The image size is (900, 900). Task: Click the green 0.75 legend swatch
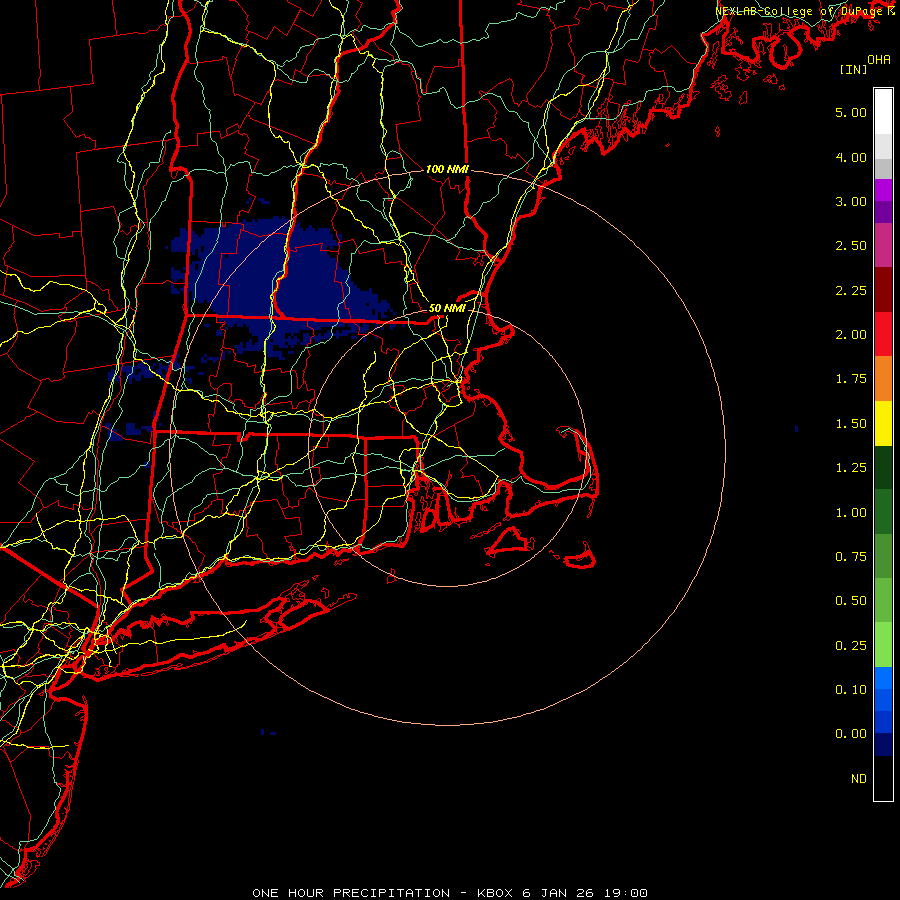(883, 556)
